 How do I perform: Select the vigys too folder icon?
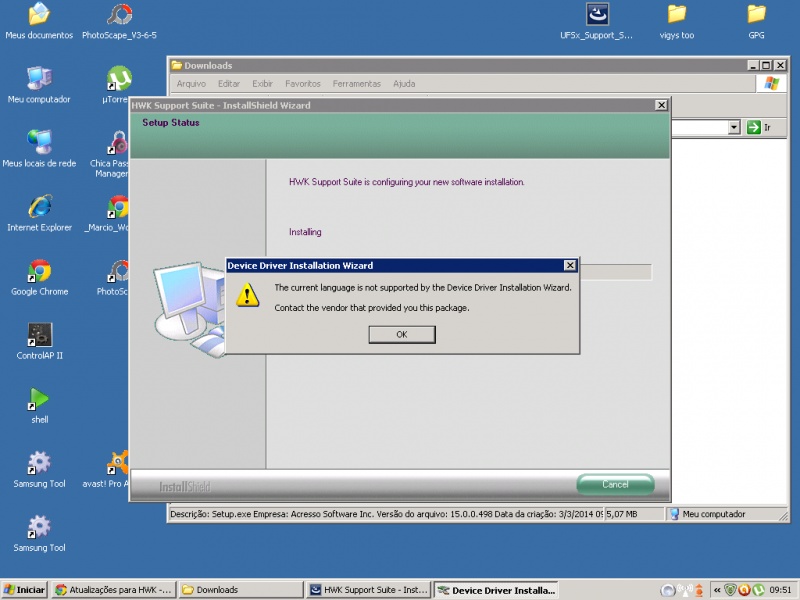coord(677,21)
